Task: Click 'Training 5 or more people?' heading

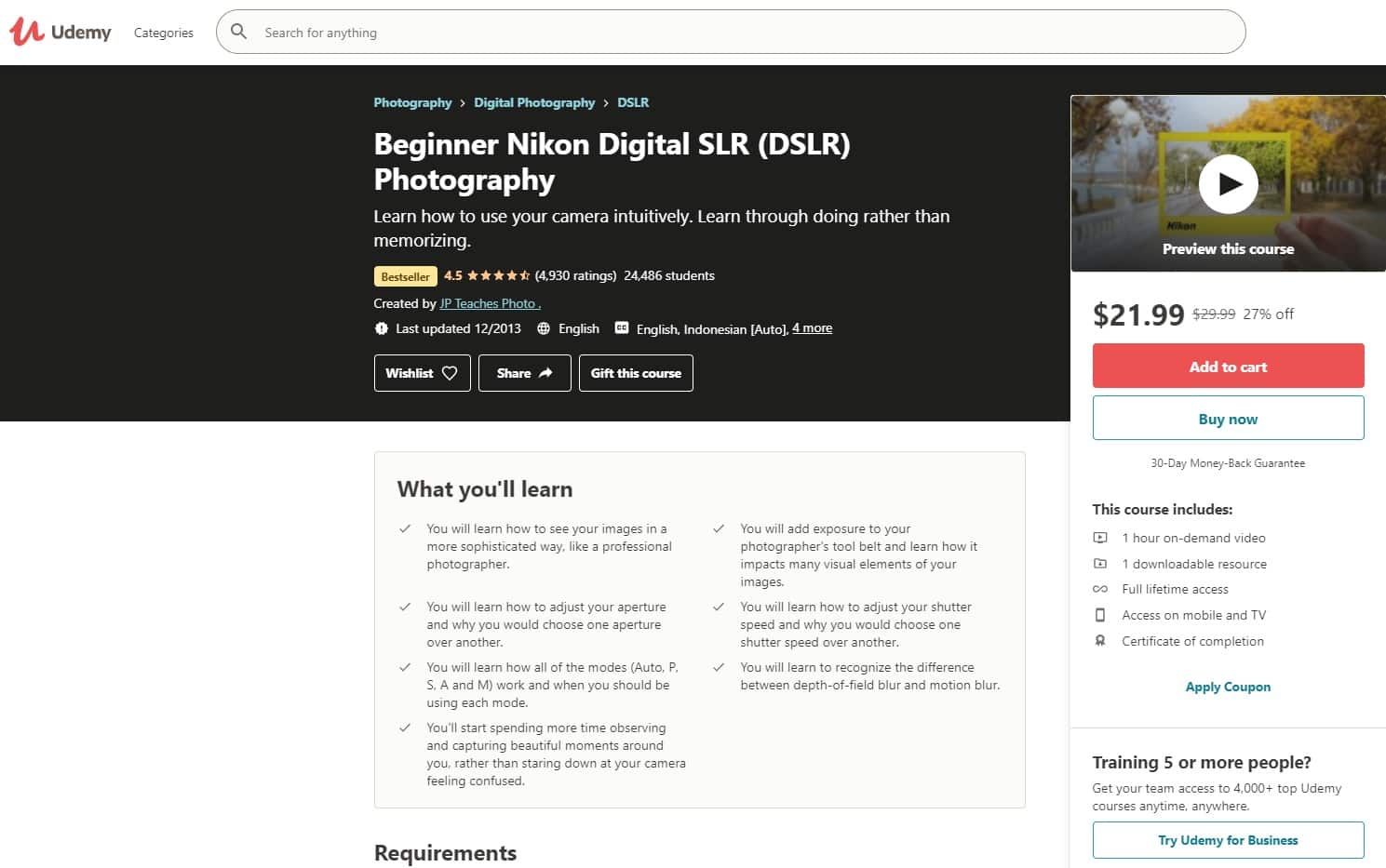Action: pos(1201,762)
